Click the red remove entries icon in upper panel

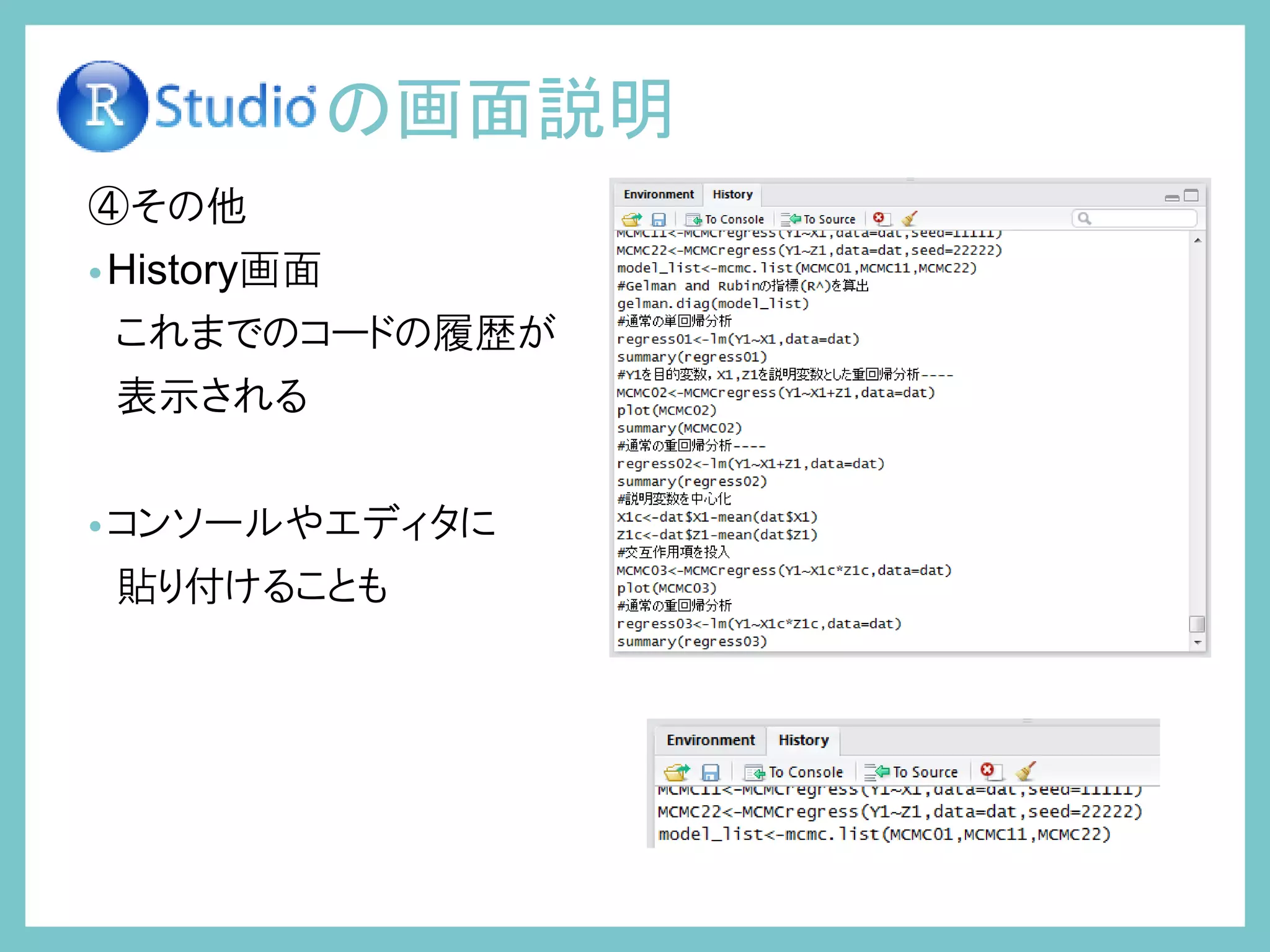tap(879, 218)
